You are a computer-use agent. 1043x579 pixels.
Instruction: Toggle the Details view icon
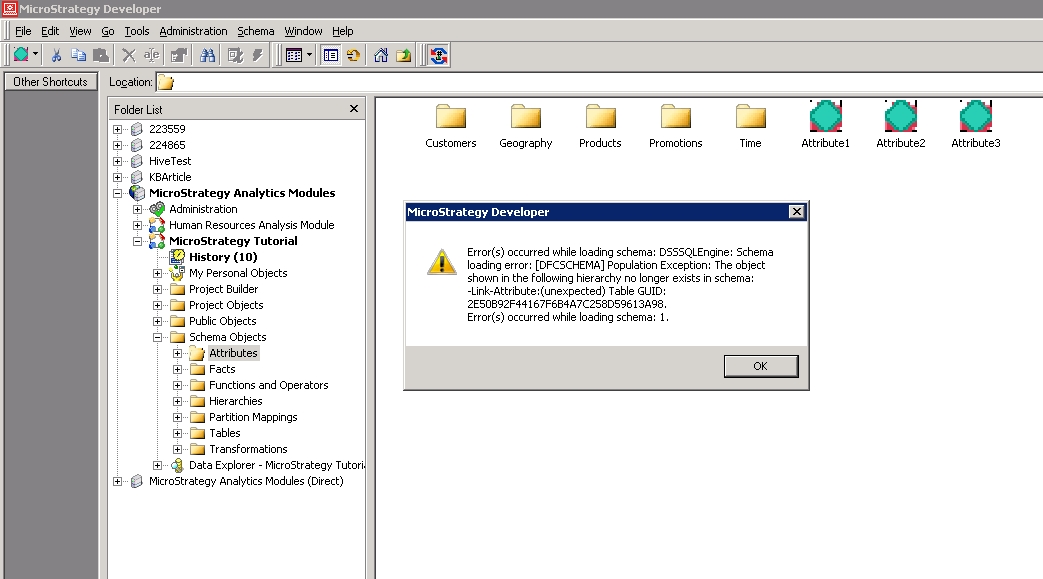[331, 55]
